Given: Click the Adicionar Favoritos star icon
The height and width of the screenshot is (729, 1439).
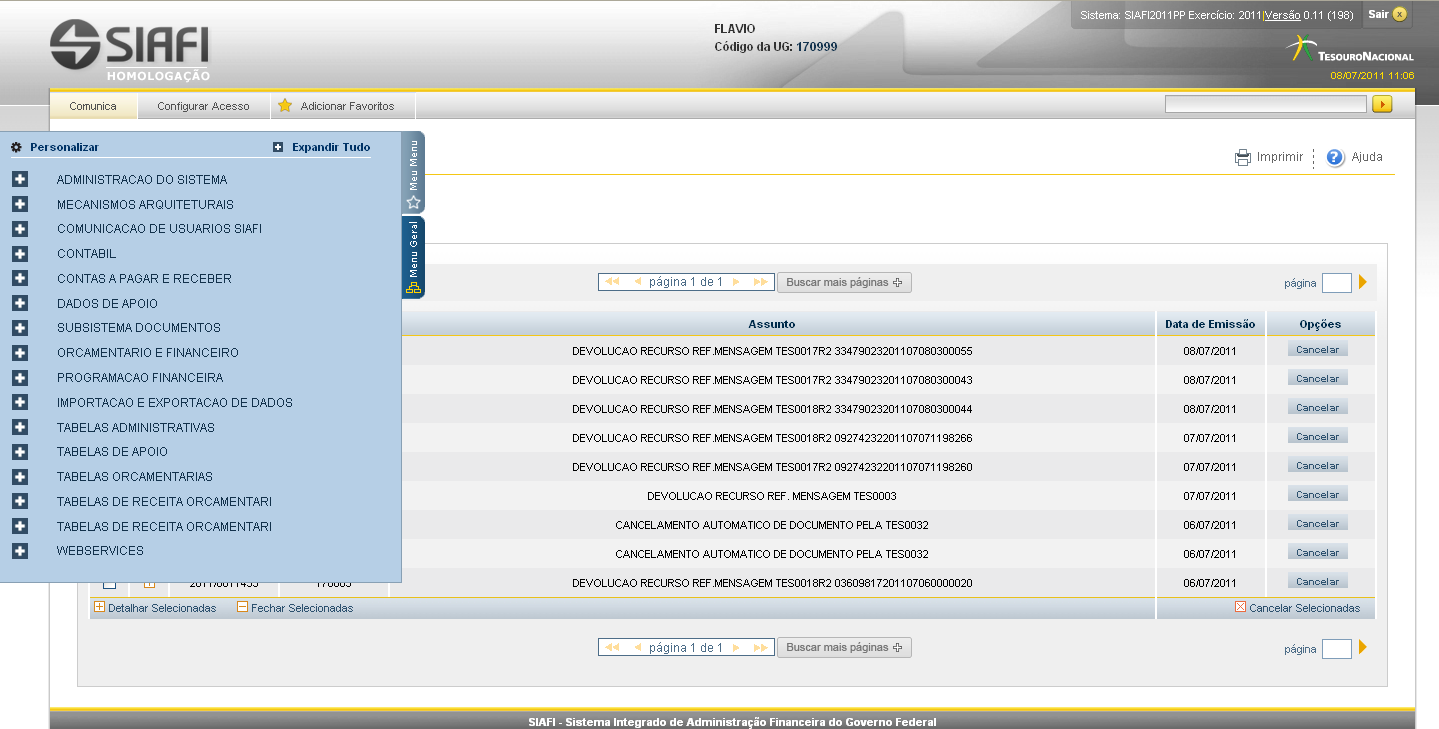Looking at the screenshot, I should (x=285, y=105).
